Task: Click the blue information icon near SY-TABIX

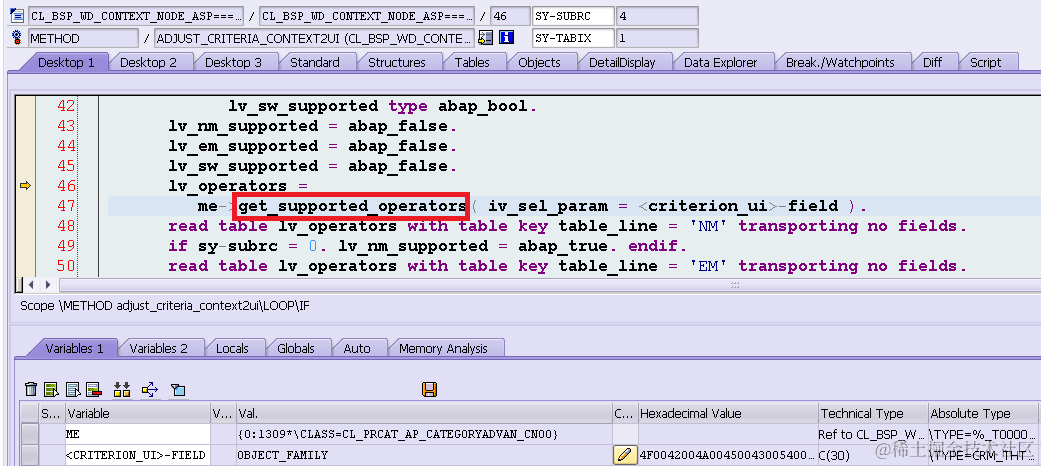Action: [507, 38]
